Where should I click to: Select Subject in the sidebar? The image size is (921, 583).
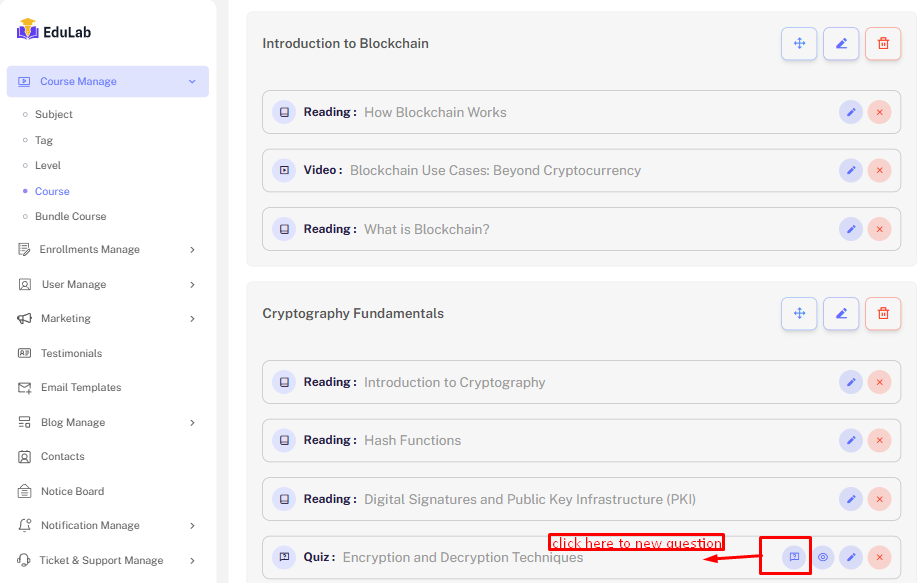point(54,115)
